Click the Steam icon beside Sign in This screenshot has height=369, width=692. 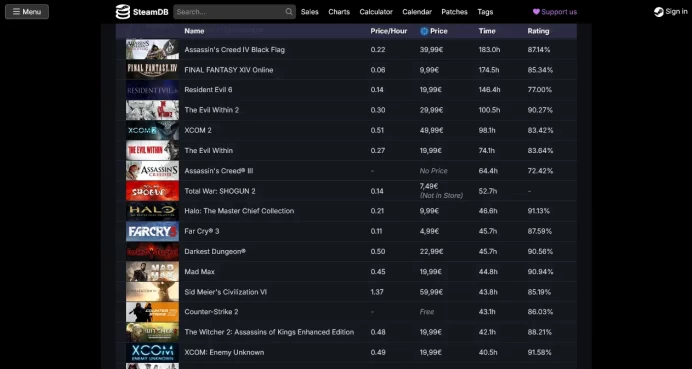click(658, 12)
